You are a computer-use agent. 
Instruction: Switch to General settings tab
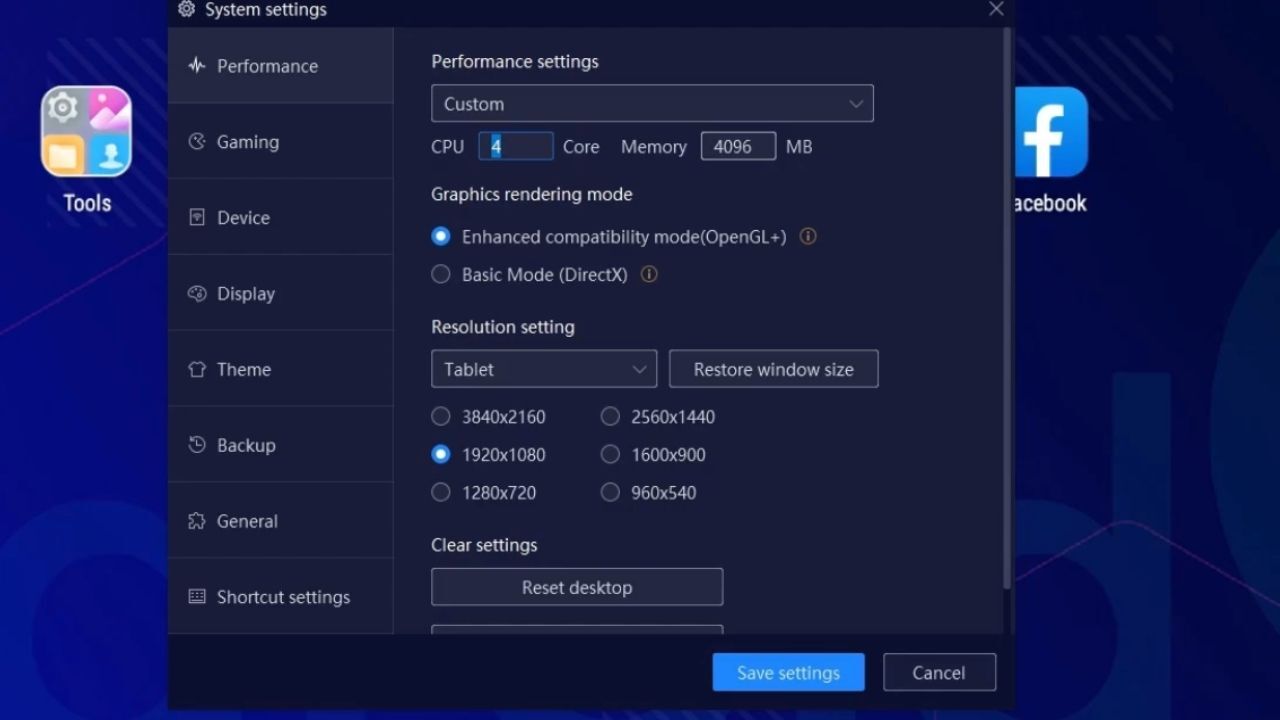[x=281, y=522]
